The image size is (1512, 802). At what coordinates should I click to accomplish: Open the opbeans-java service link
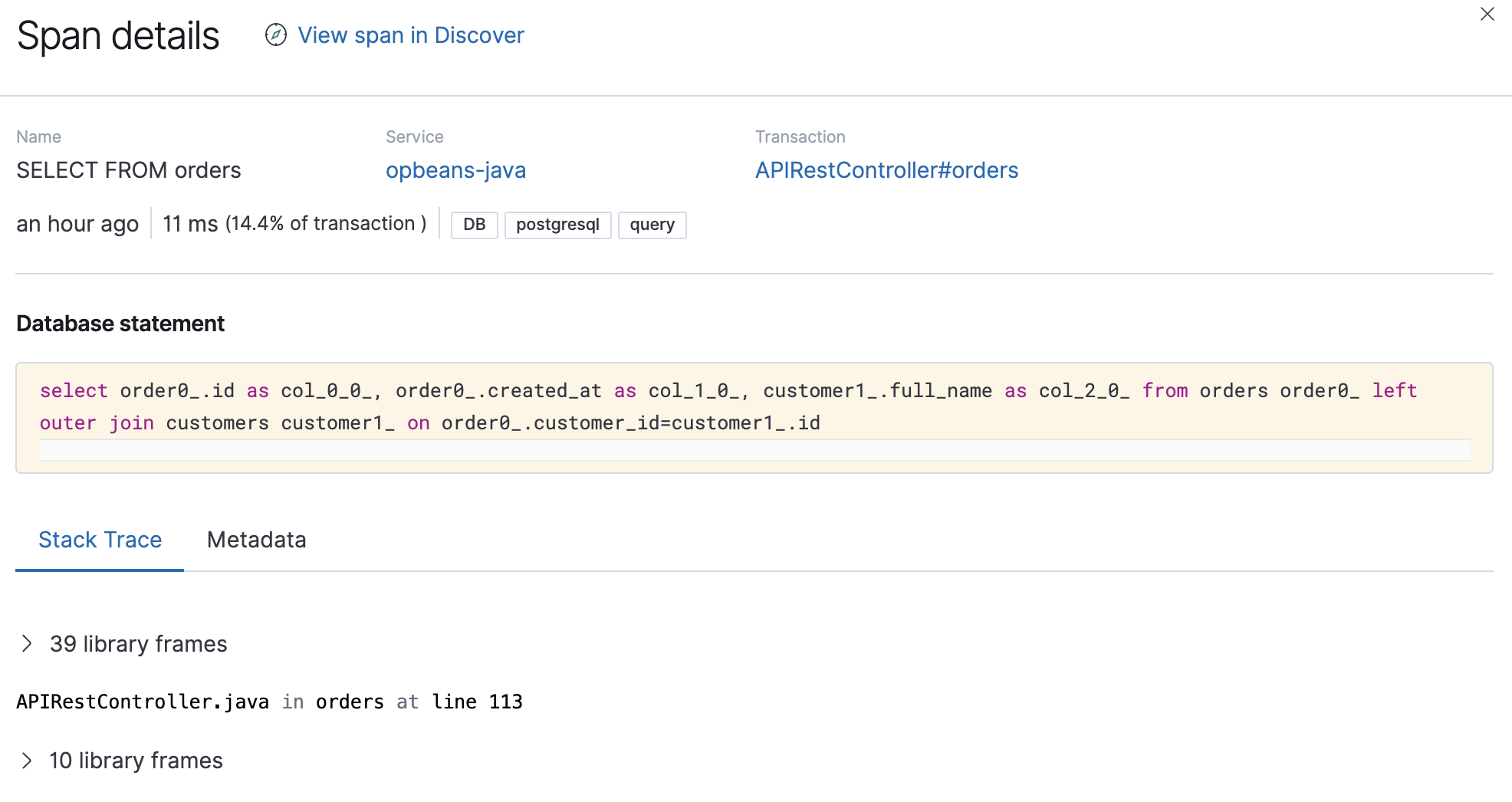tap(455, 170)
